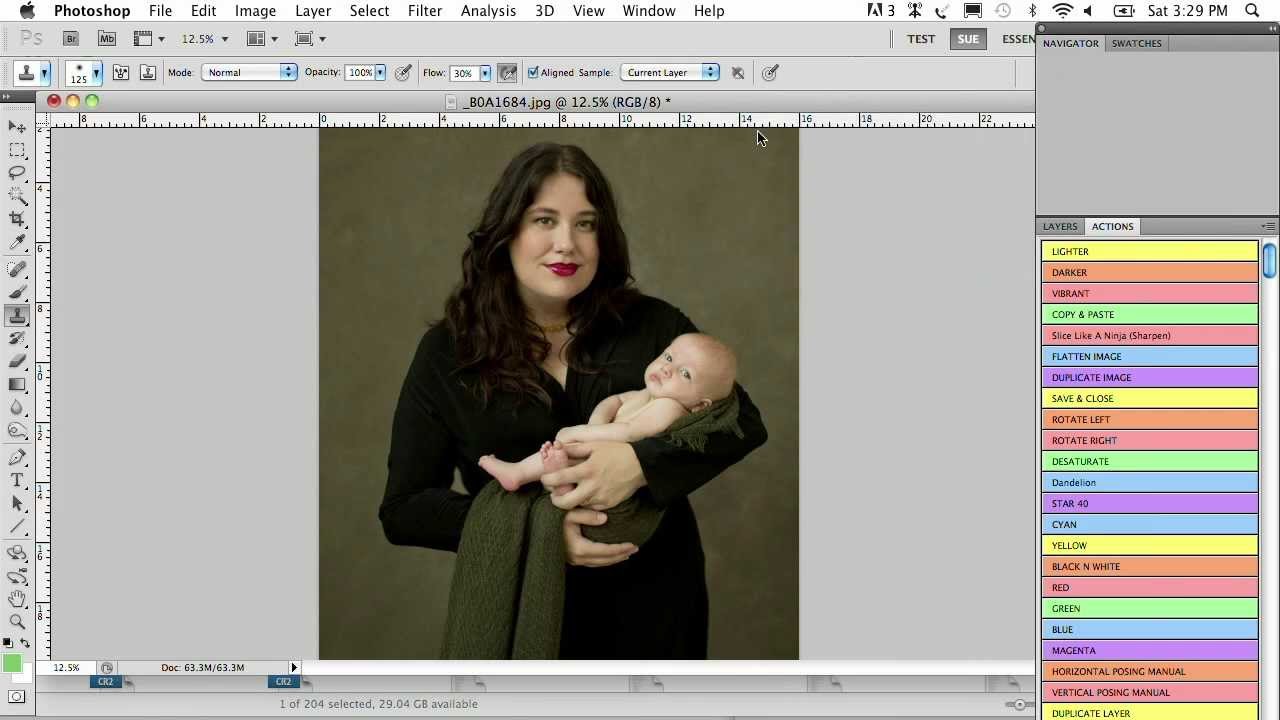The image size is (1280, 720).
Task: Open the View Extras dropdown
Action: pyautogui.click(x=149, y=39)
